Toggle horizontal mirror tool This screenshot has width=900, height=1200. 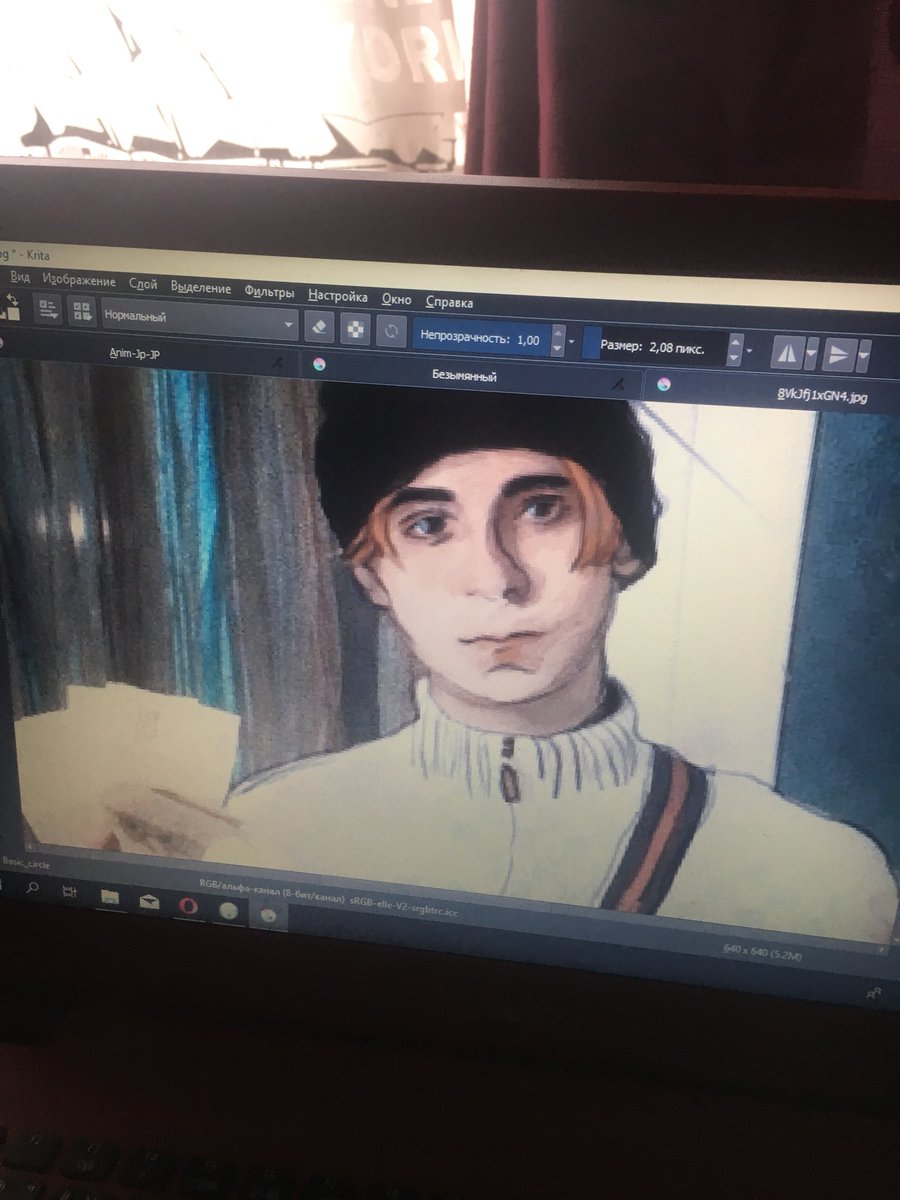point(786,354)
